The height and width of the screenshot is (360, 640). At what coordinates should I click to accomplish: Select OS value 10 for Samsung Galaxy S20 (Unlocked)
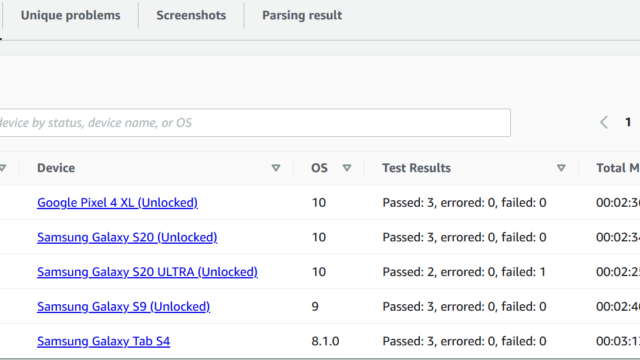319,237
